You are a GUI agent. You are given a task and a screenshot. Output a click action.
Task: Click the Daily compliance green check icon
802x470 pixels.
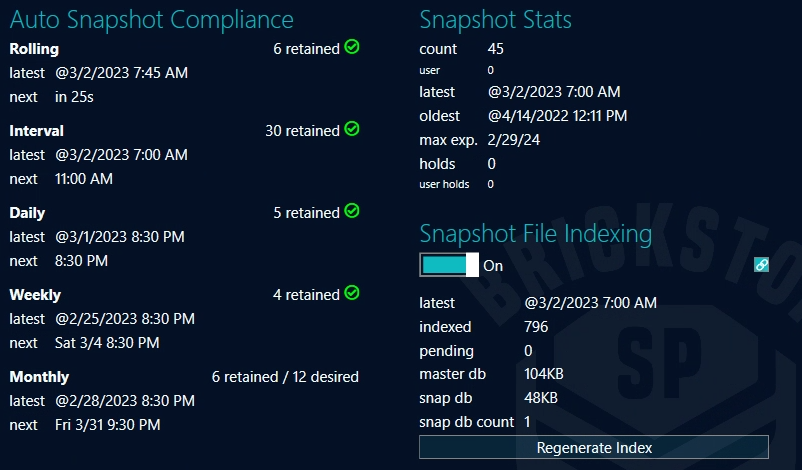coord(352,211)
